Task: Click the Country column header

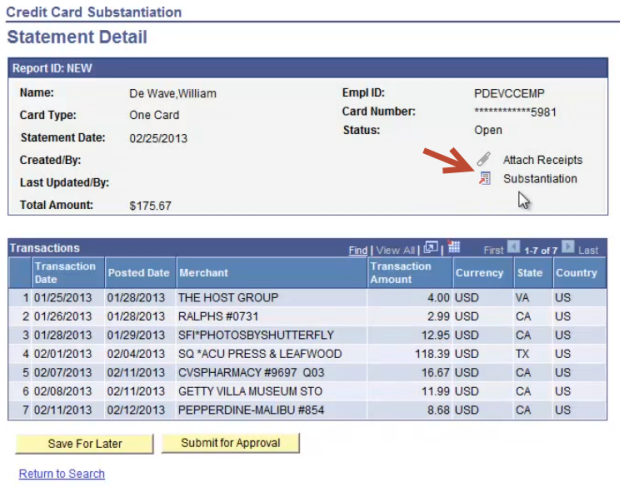Action: click(576, 273)
